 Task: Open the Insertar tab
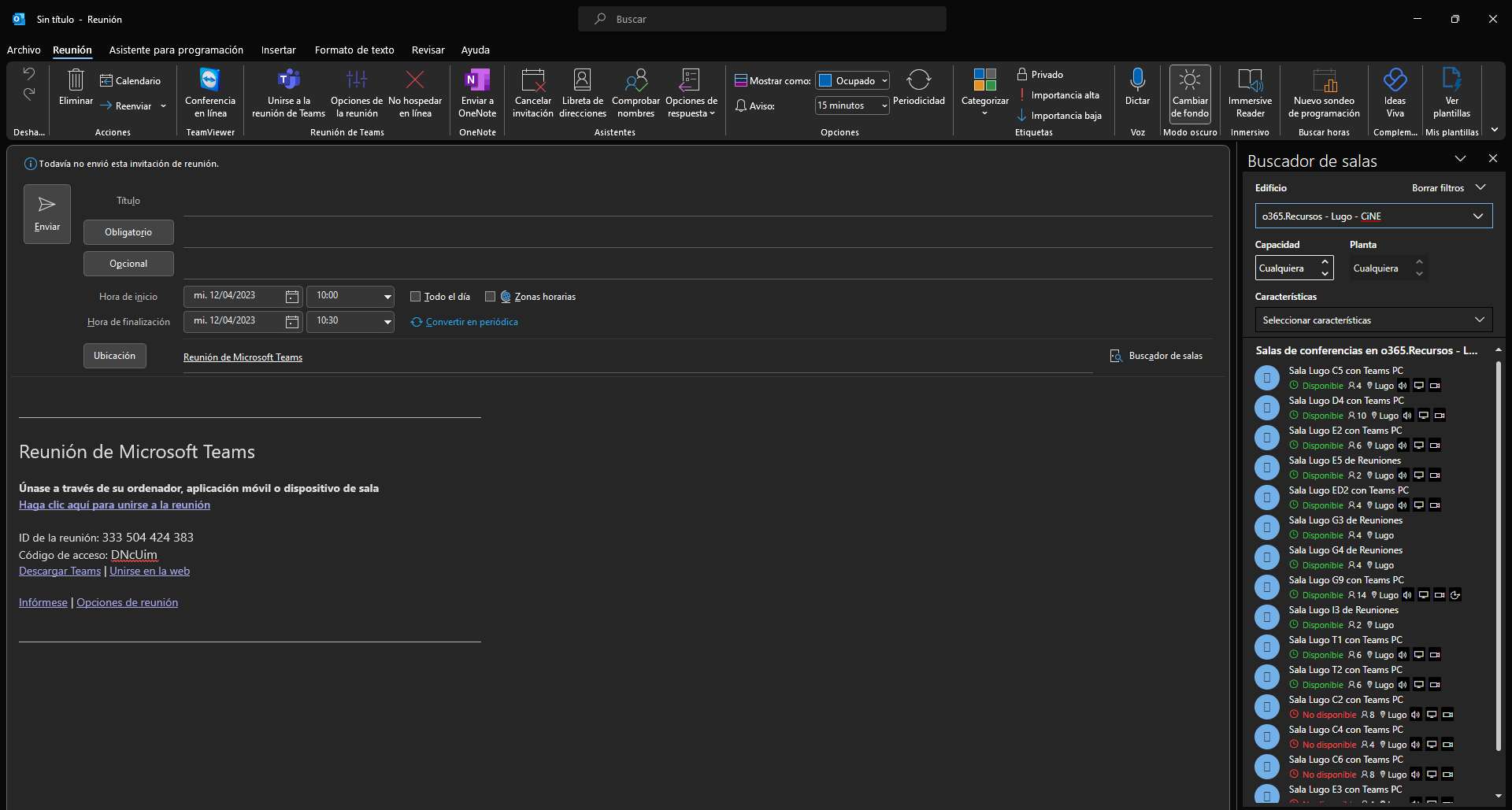(279, 50)
